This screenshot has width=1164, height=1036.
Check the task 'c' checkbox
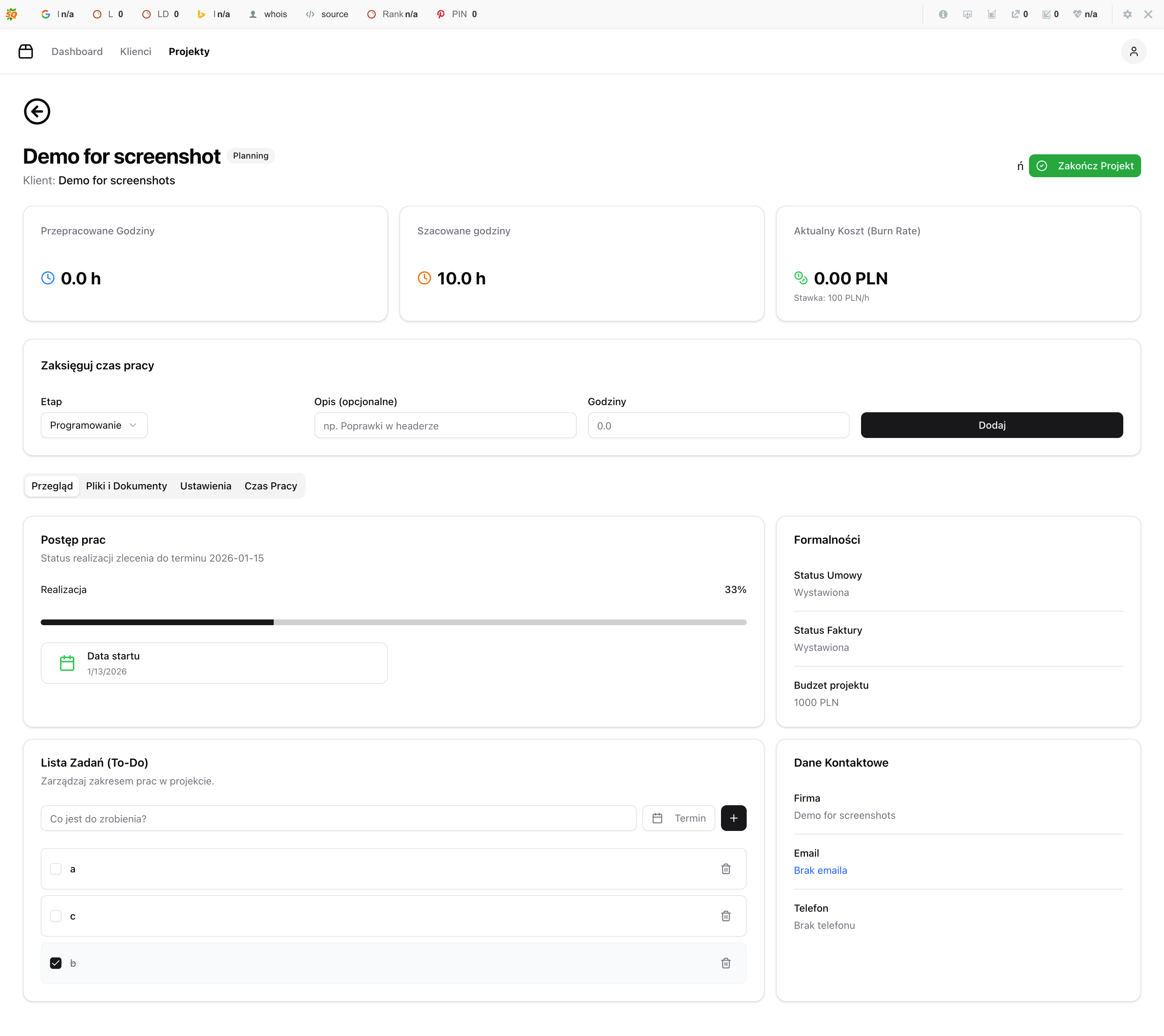coord(56,916)
